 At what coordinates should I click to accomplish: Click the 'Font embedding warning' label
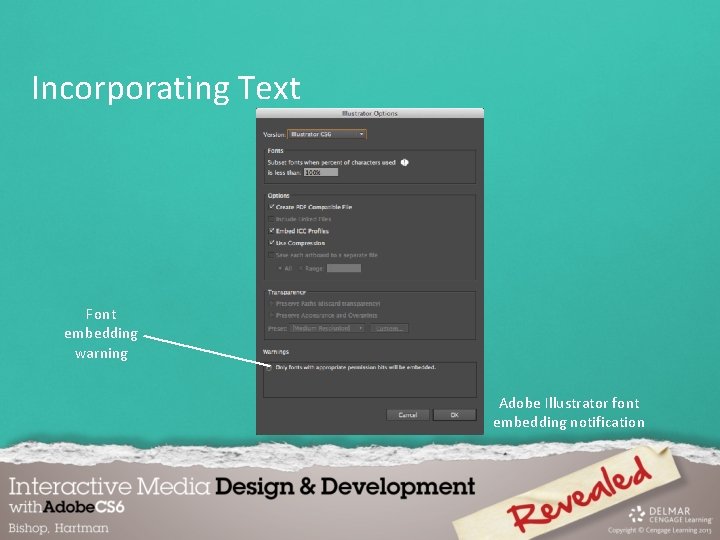(x=101, y=334)
